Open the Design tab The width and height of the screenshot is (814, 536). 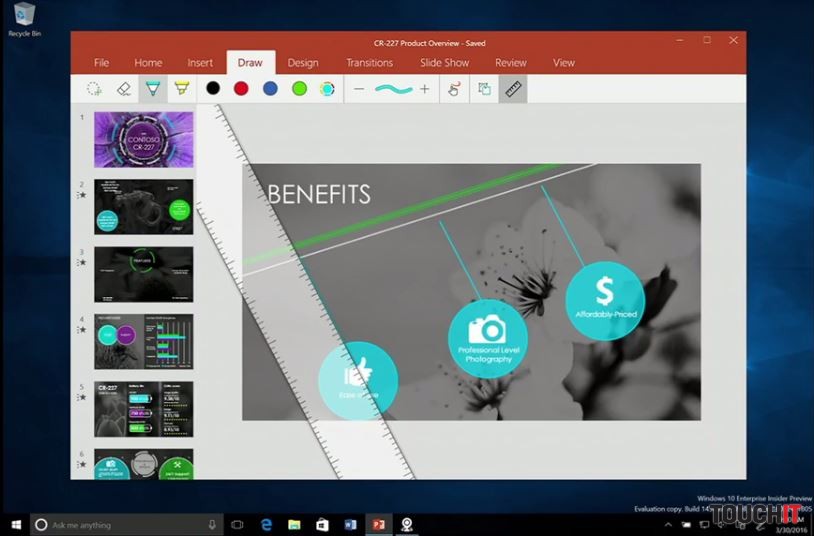click(303, 63)
